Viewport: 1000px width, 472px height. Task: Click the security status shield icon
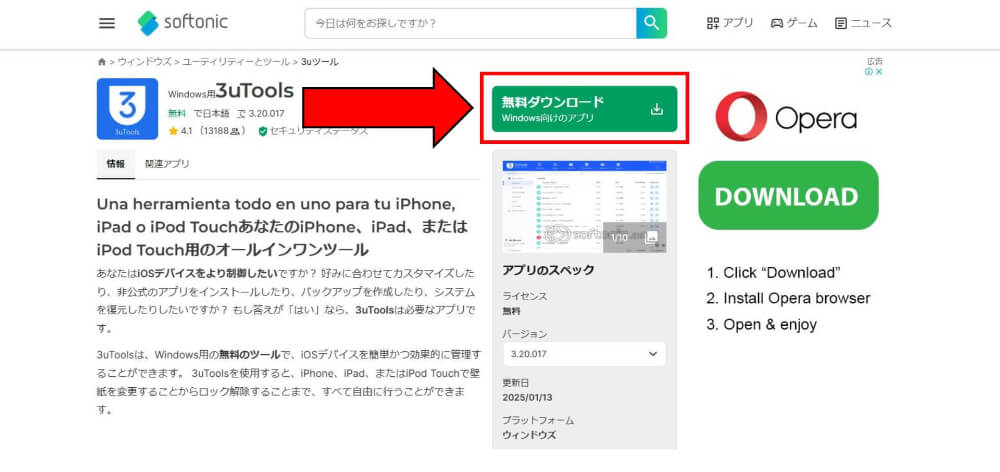click(x=263, y=131)
